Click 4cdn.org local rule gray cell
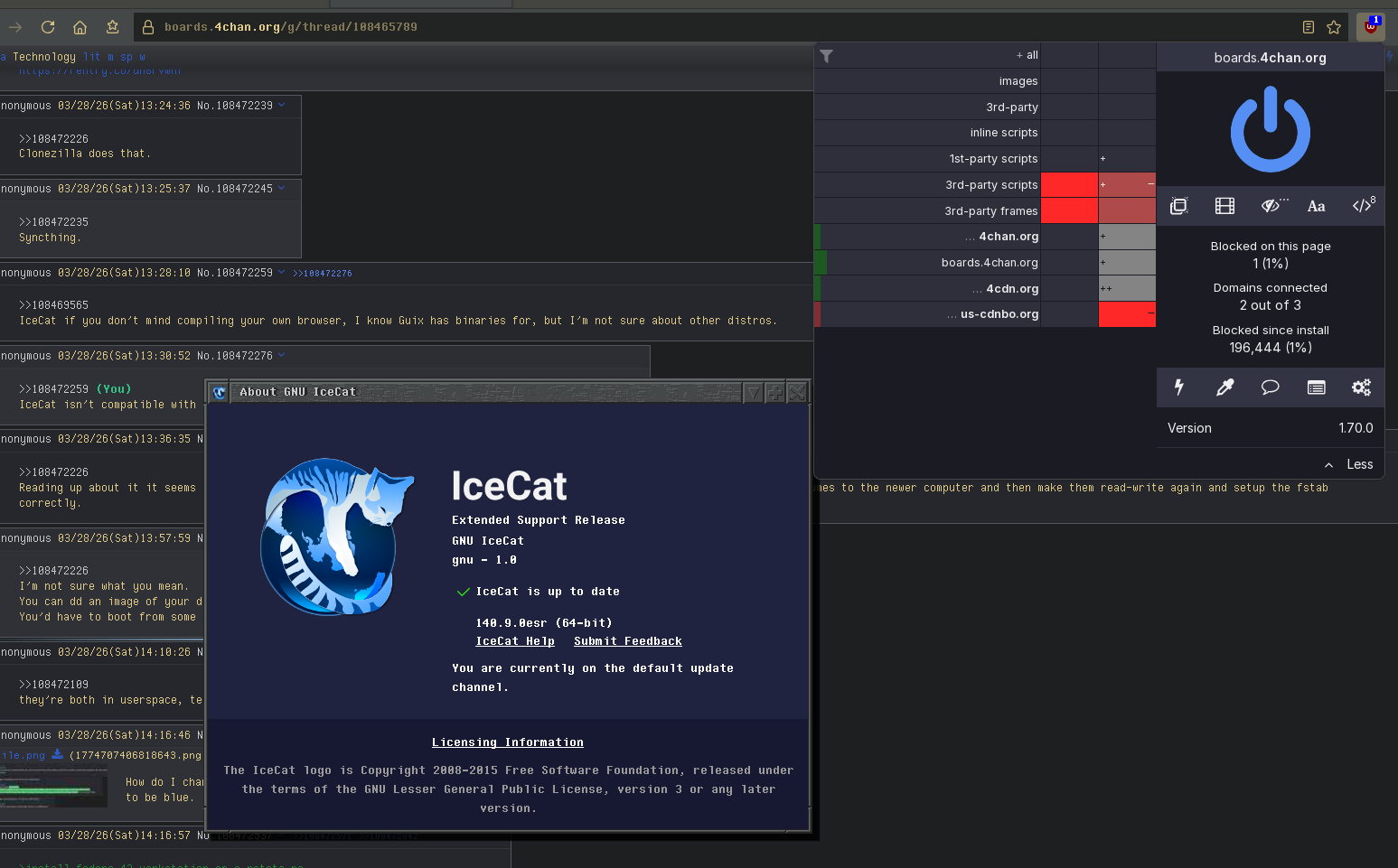1398x868 pixels. point(1127,289)
